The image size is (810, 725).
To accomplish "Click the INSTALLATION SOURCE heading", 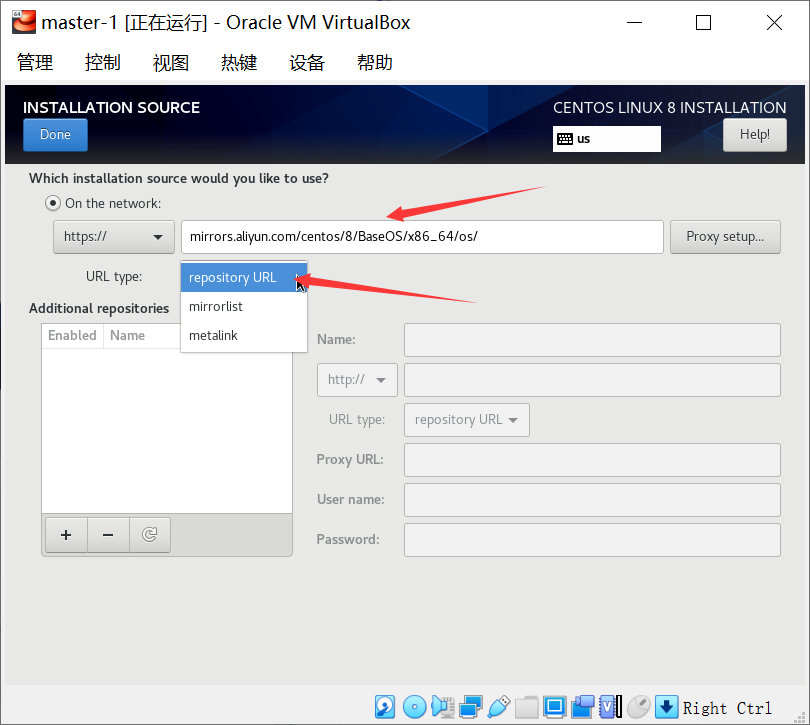I will click(x=111, y=107).
